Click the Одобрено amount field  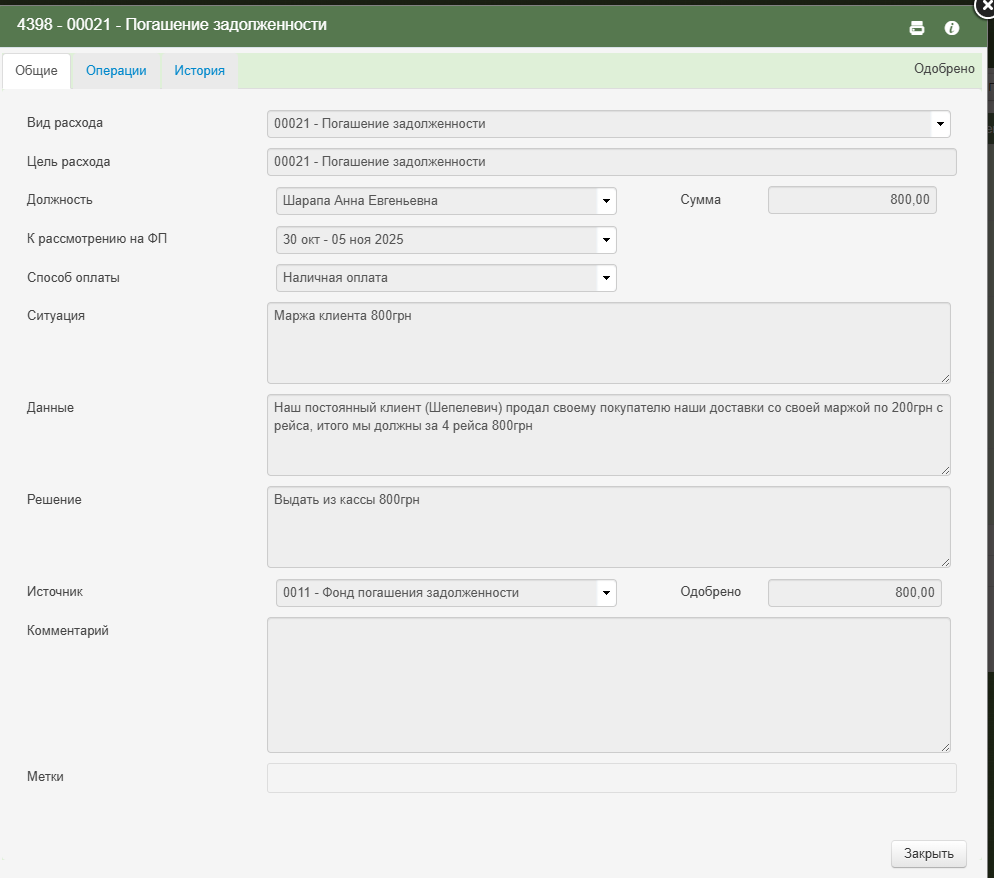[x=855, y=593]
